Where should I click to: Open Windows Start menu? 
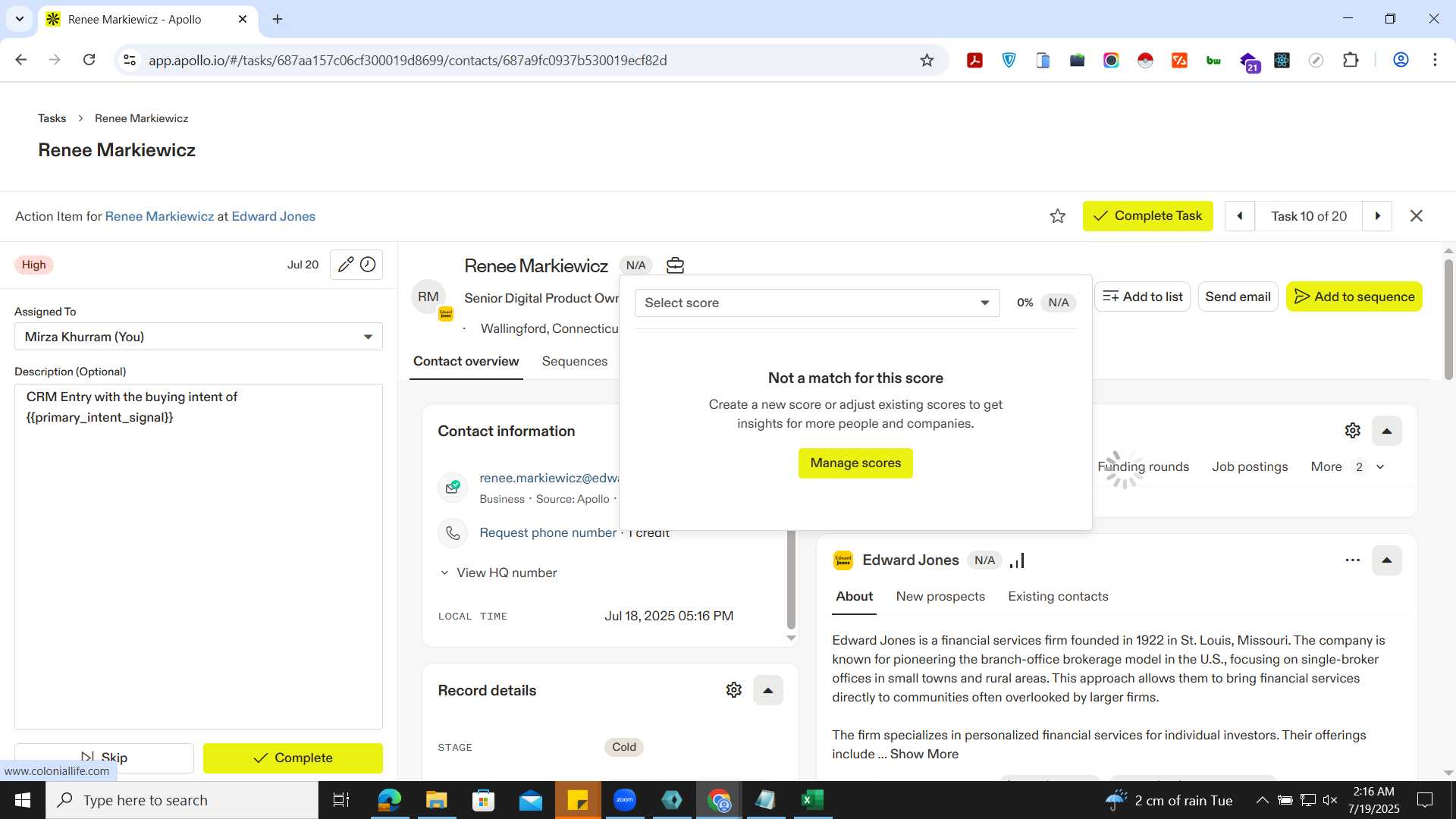[23, 800]
